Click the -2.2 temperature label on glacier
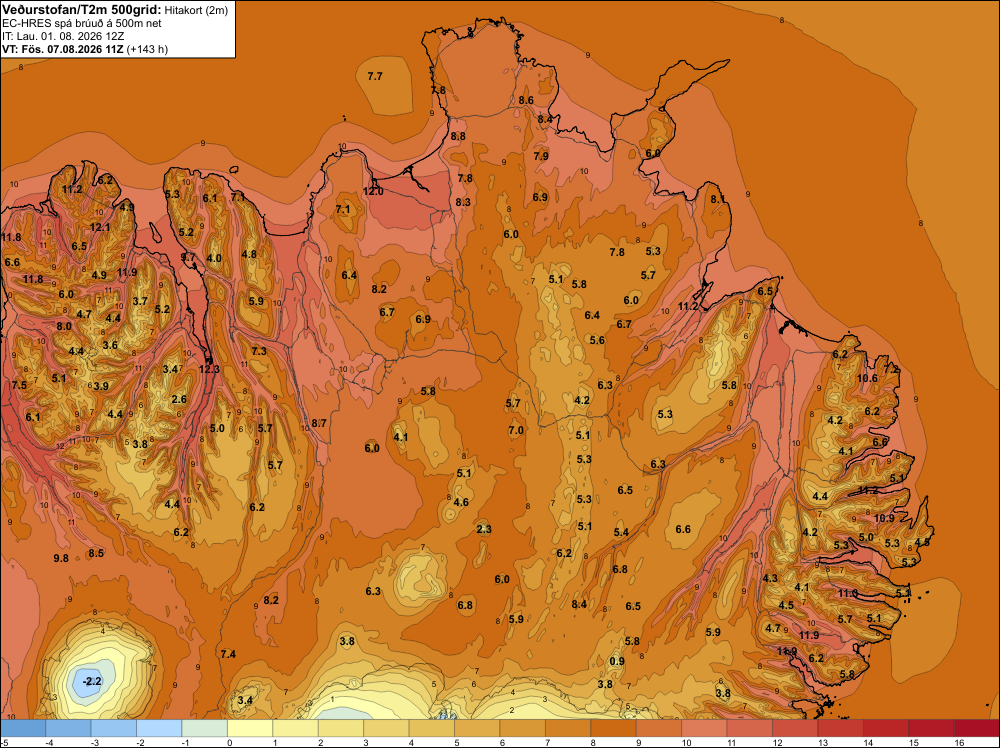 click(92, 681)
